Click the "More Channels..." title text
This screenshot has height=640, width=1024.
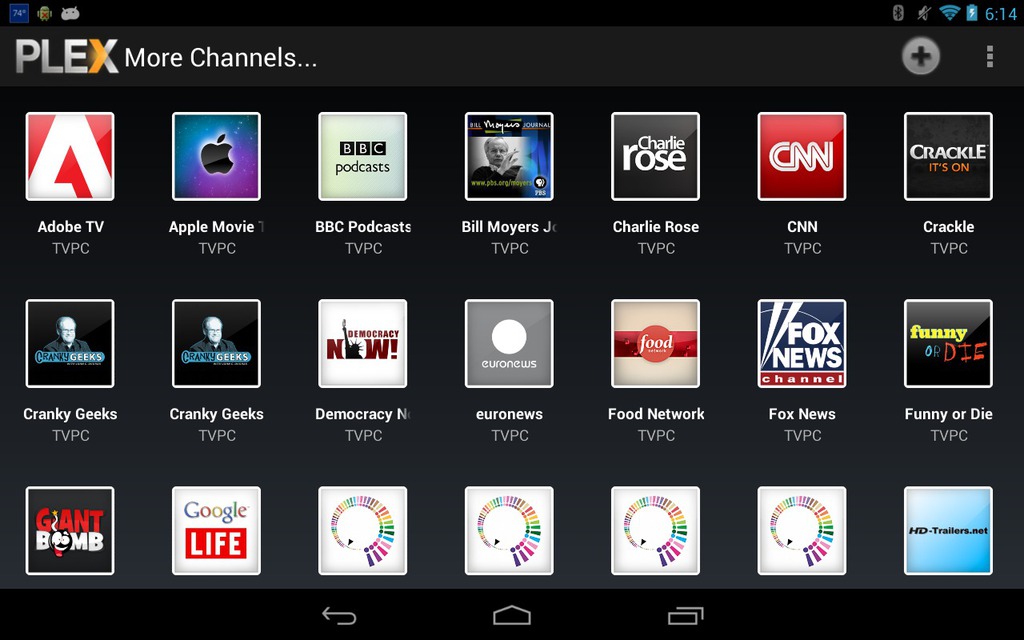(221, 57)
